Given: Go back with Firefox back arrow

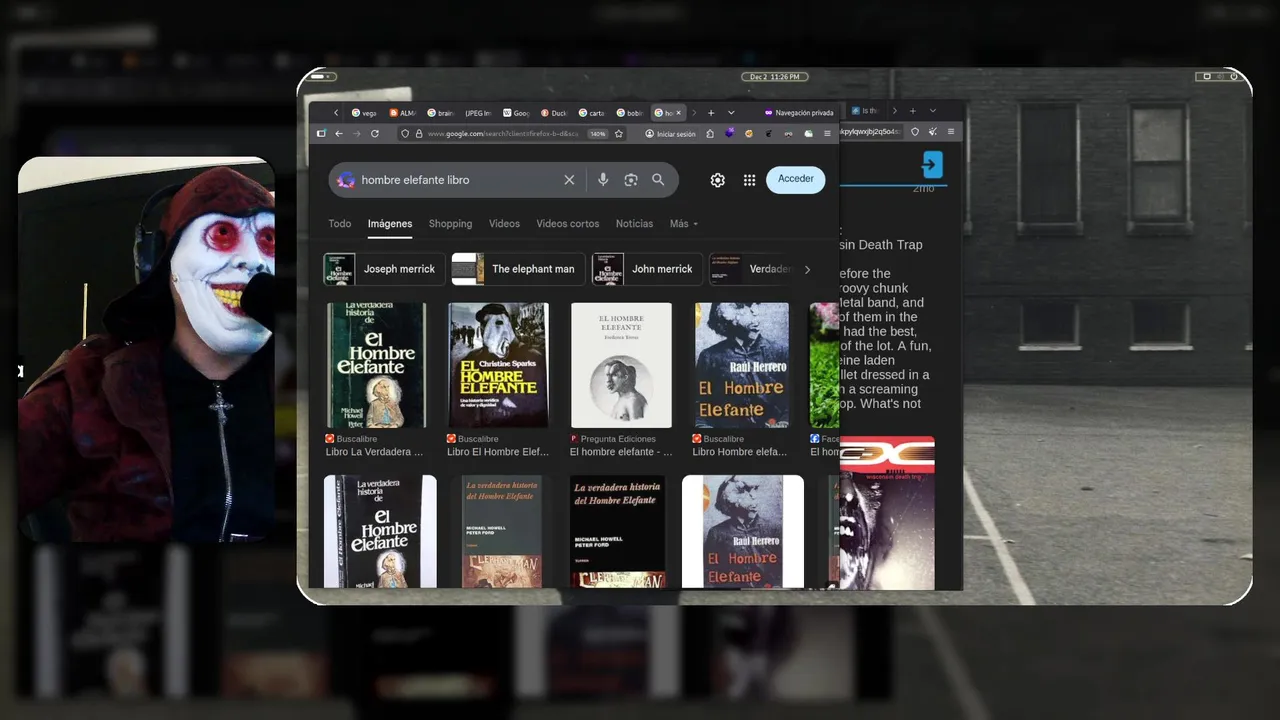Looking at the screenshot, I should (x=339, y=133).
